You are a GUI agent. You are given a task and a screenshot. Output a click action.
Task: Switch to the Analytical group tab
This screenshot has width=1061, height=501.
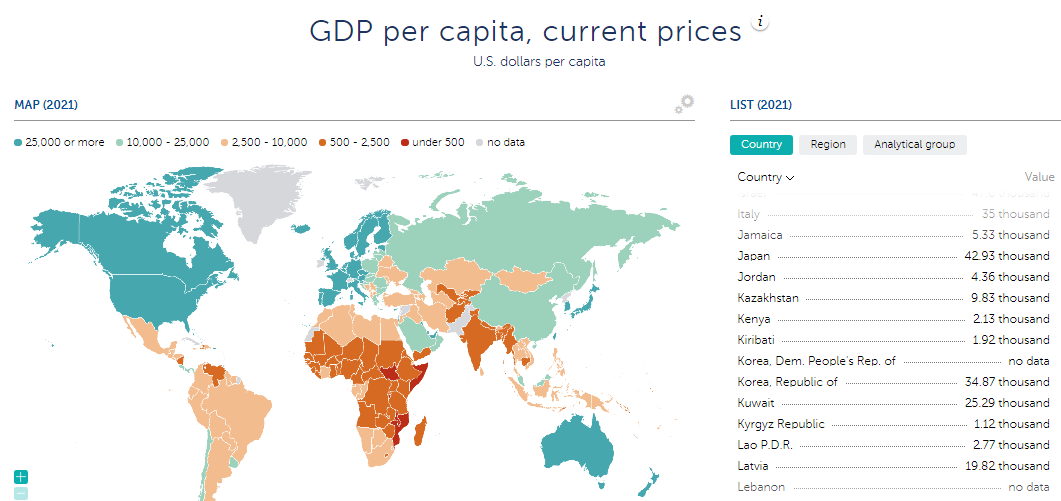(x=914, y=144)
